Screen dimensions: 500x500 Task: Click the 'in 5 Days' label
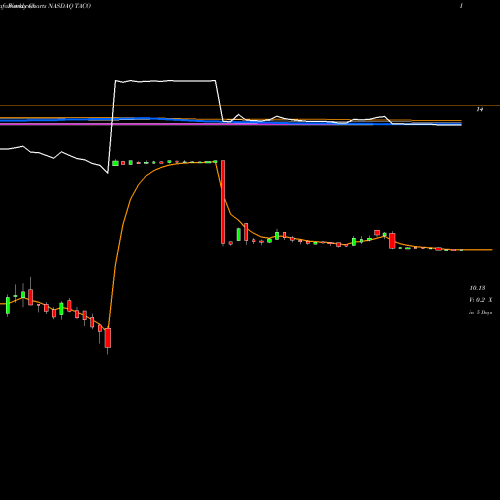pyautogui.click(x=480, y=312)
